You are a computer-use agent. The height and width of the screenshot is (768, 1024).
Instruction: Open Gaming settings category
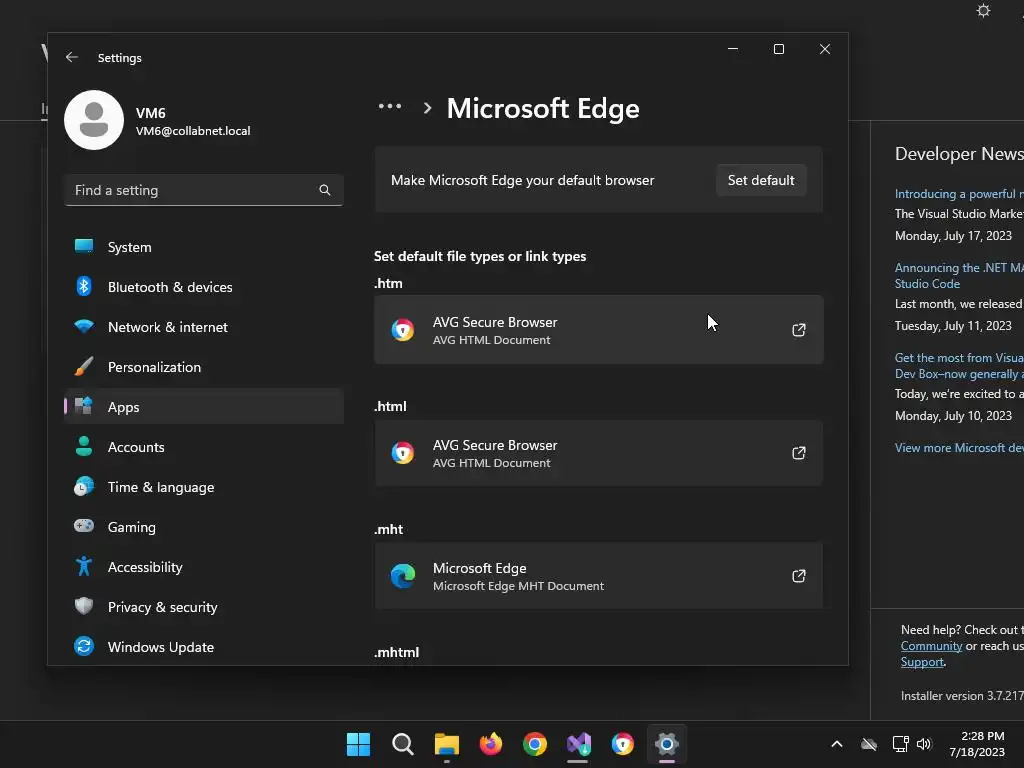coord(204,527)
